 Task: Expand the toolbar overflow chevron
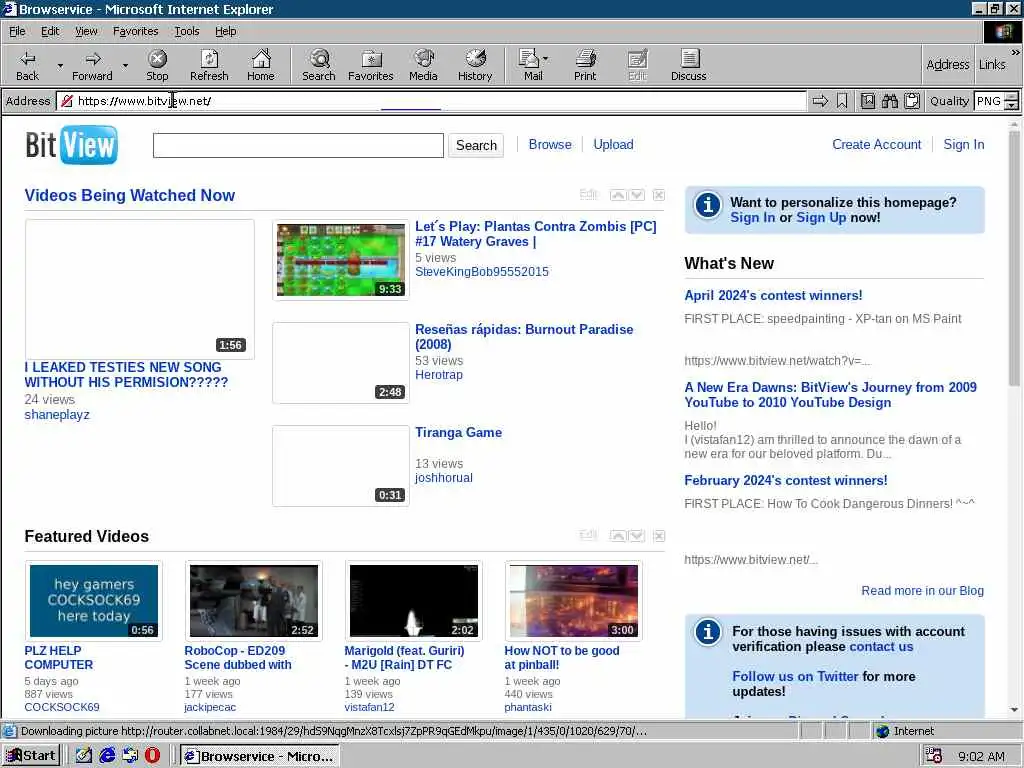pyautogui.click(x=1016, y=52)
